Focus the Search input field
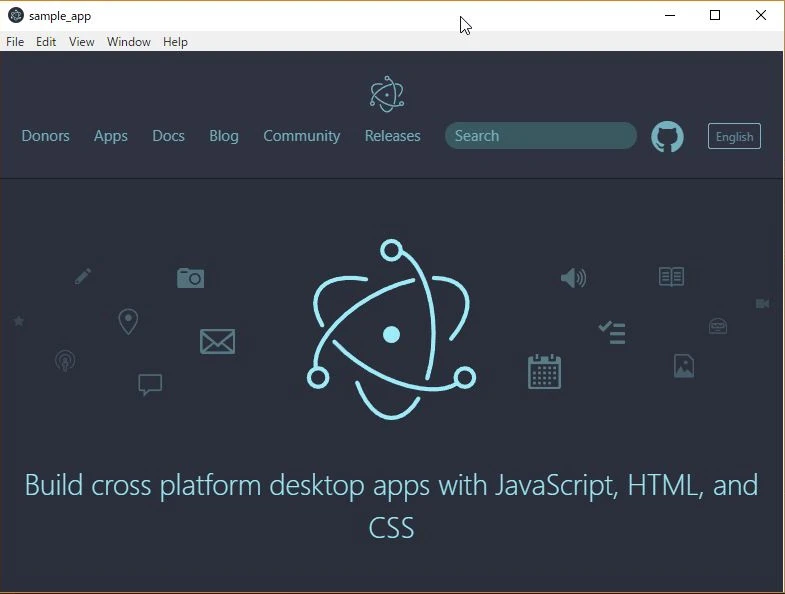The height and width of the screenshot is (594, 785). coord(541,136)
